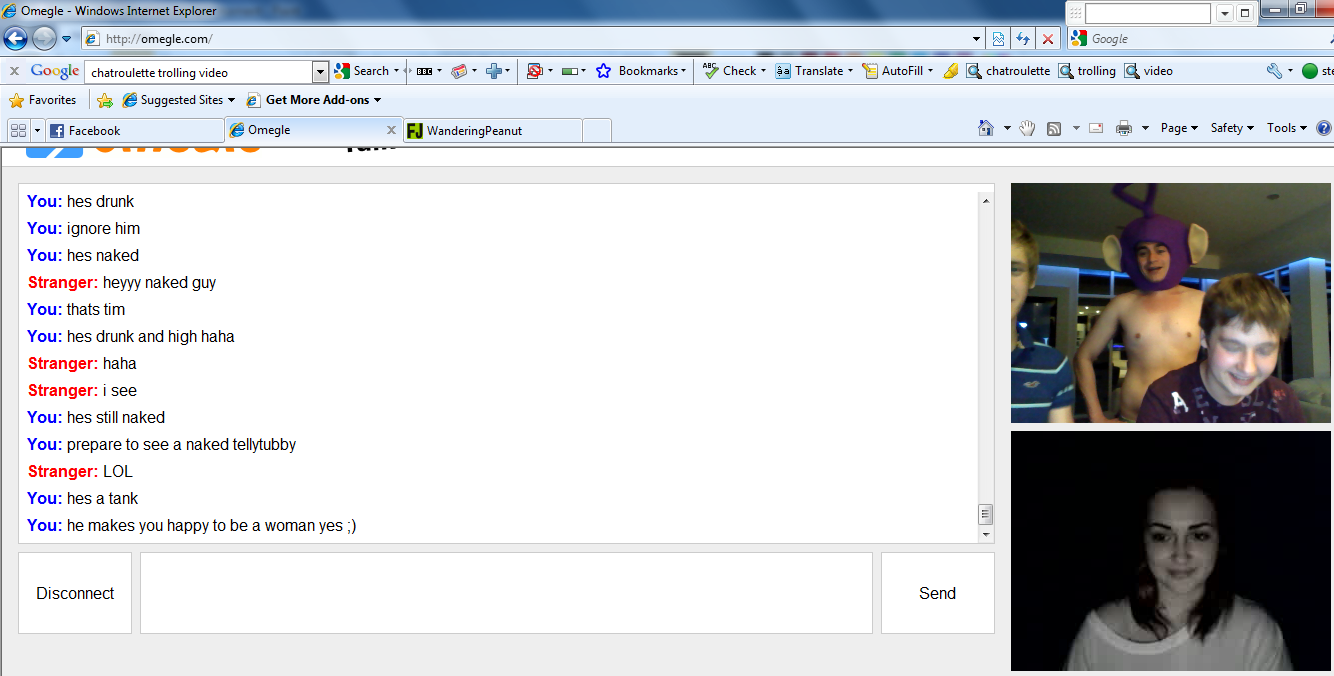Toggle the yellow Highlight marker icon
The image size is (1334, 676).
(x=950, y=71)
